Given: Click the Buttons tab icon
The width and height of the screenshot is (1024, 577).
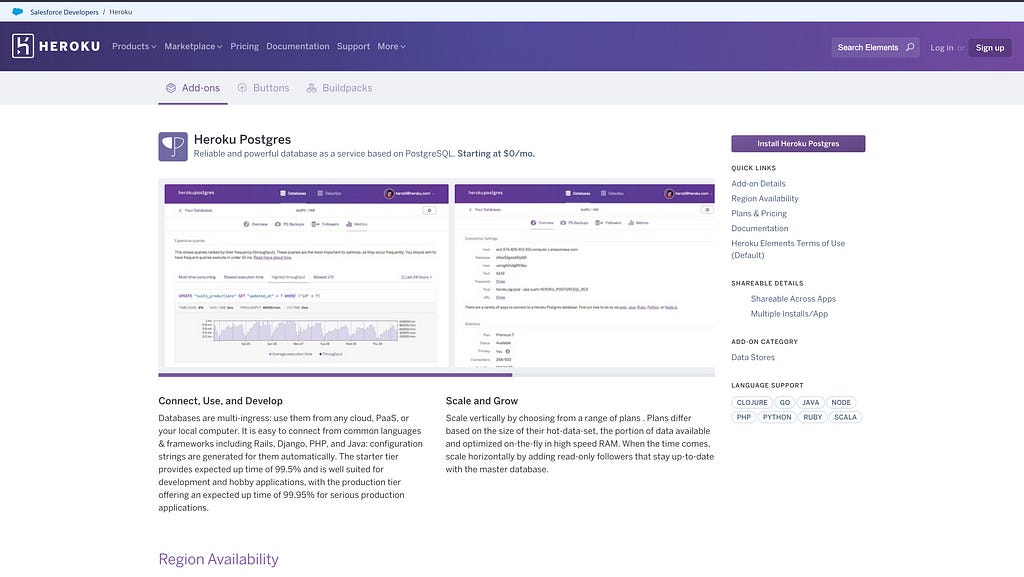Looking at the screenshot, I should pos(242,88).
